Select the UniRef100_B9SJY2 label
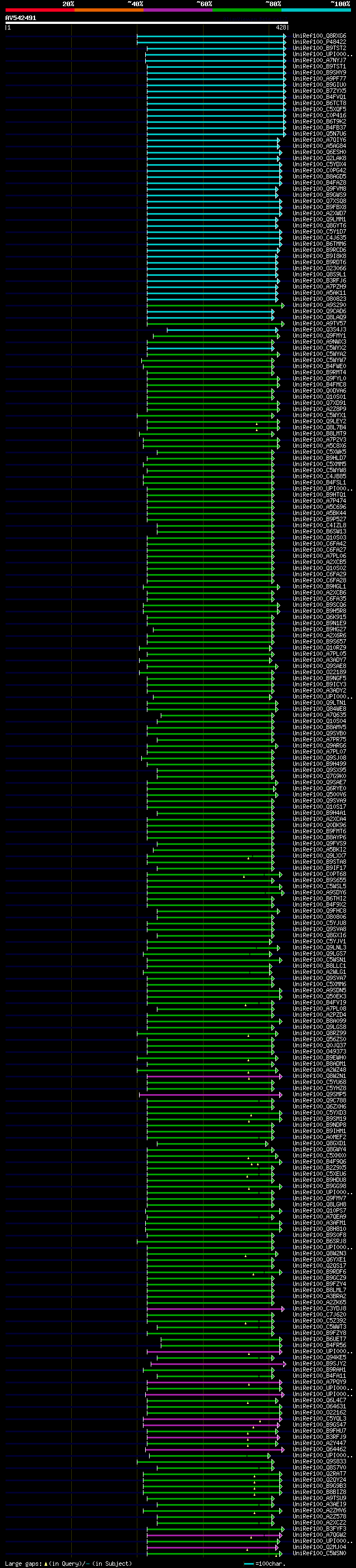 coord(319,1363)
